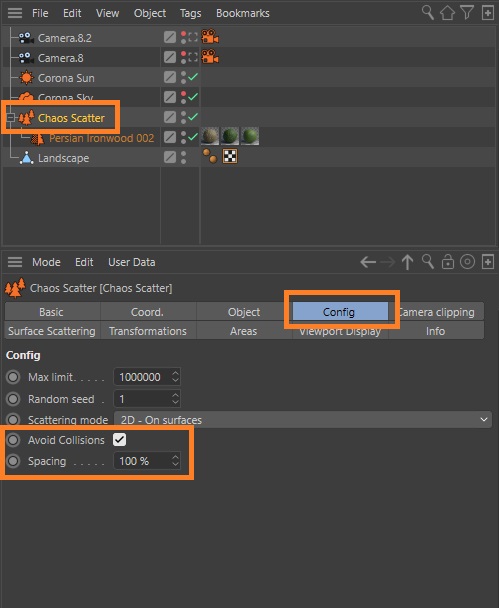This screenshot has width=499, height=608.
Task: Open the Tags menu
Action: (190, 13)
